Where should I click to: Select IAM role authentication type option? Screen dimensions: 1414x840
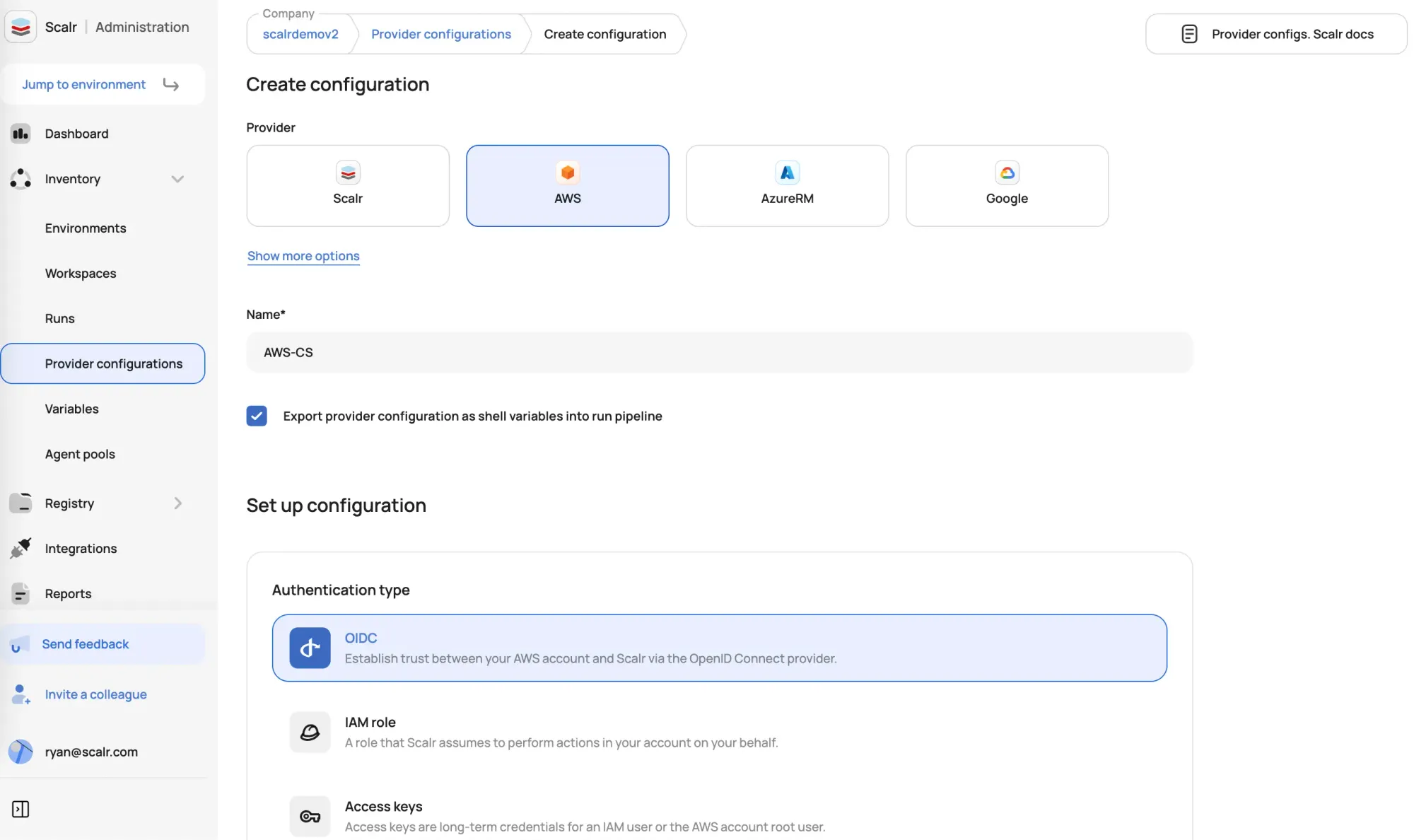(719, 732)
